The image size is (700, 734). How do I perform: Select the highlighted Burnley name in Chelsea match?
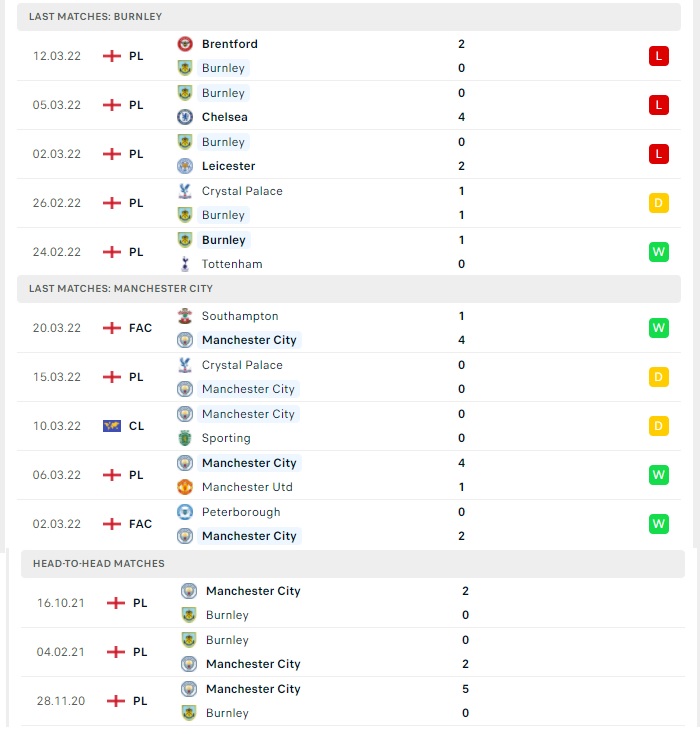[x=223, y=93]
